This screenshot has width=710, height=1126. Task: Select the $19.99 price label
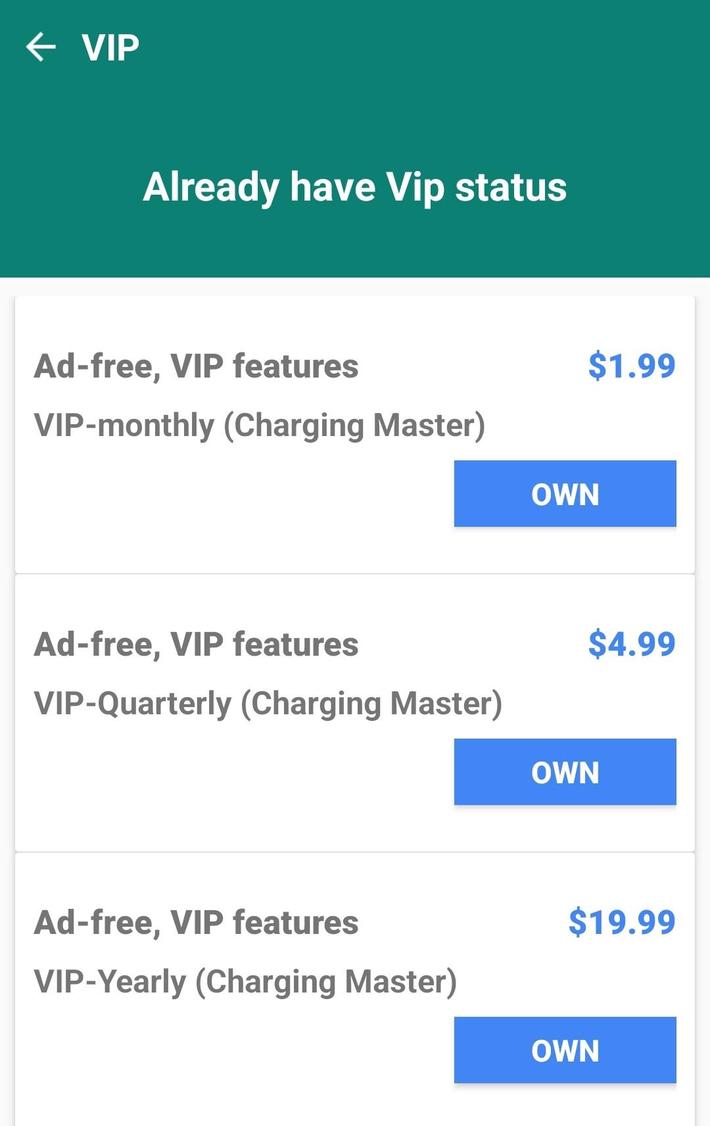click(x=621, y=922)
